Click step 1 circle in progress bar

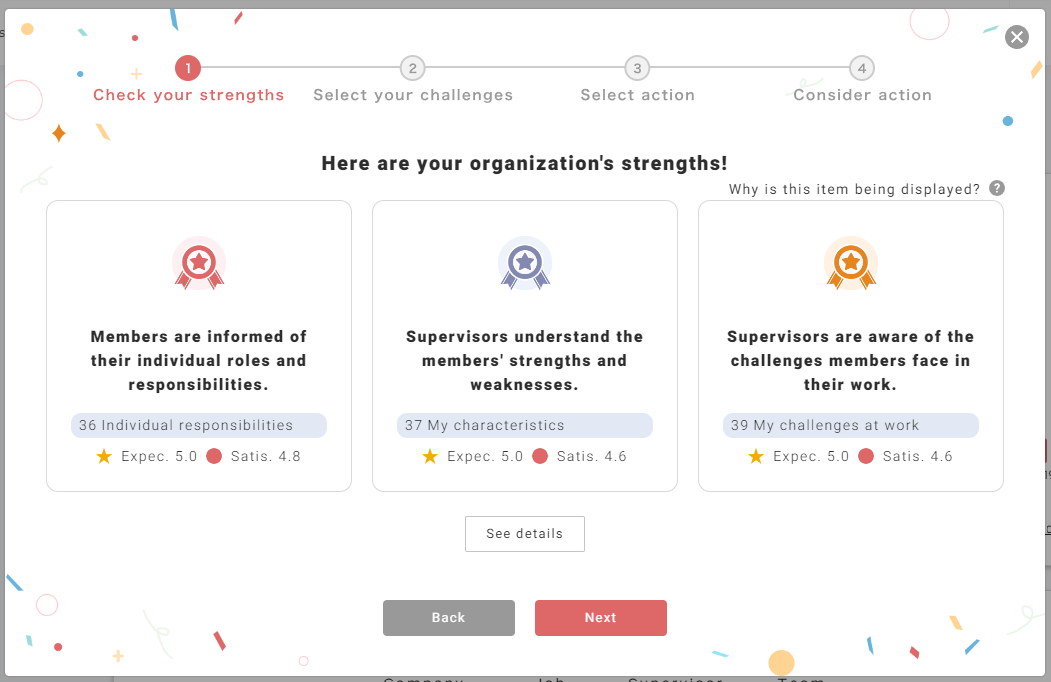coord(188,68)
